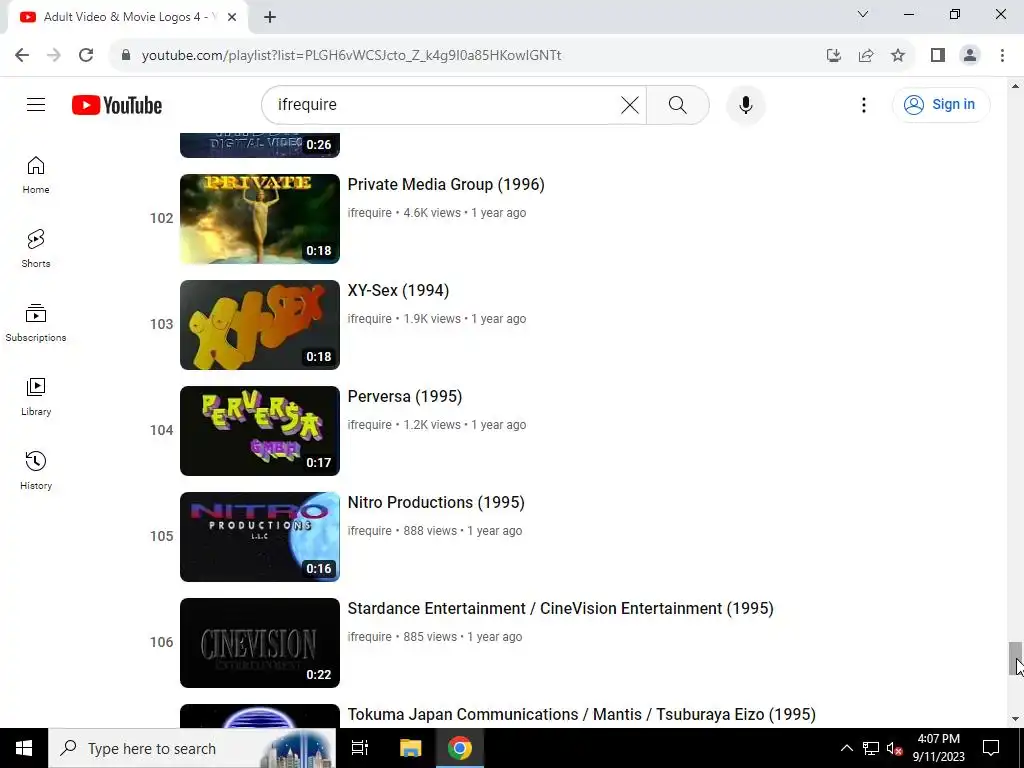Open Task View on the taskbar

pos(360,748)
